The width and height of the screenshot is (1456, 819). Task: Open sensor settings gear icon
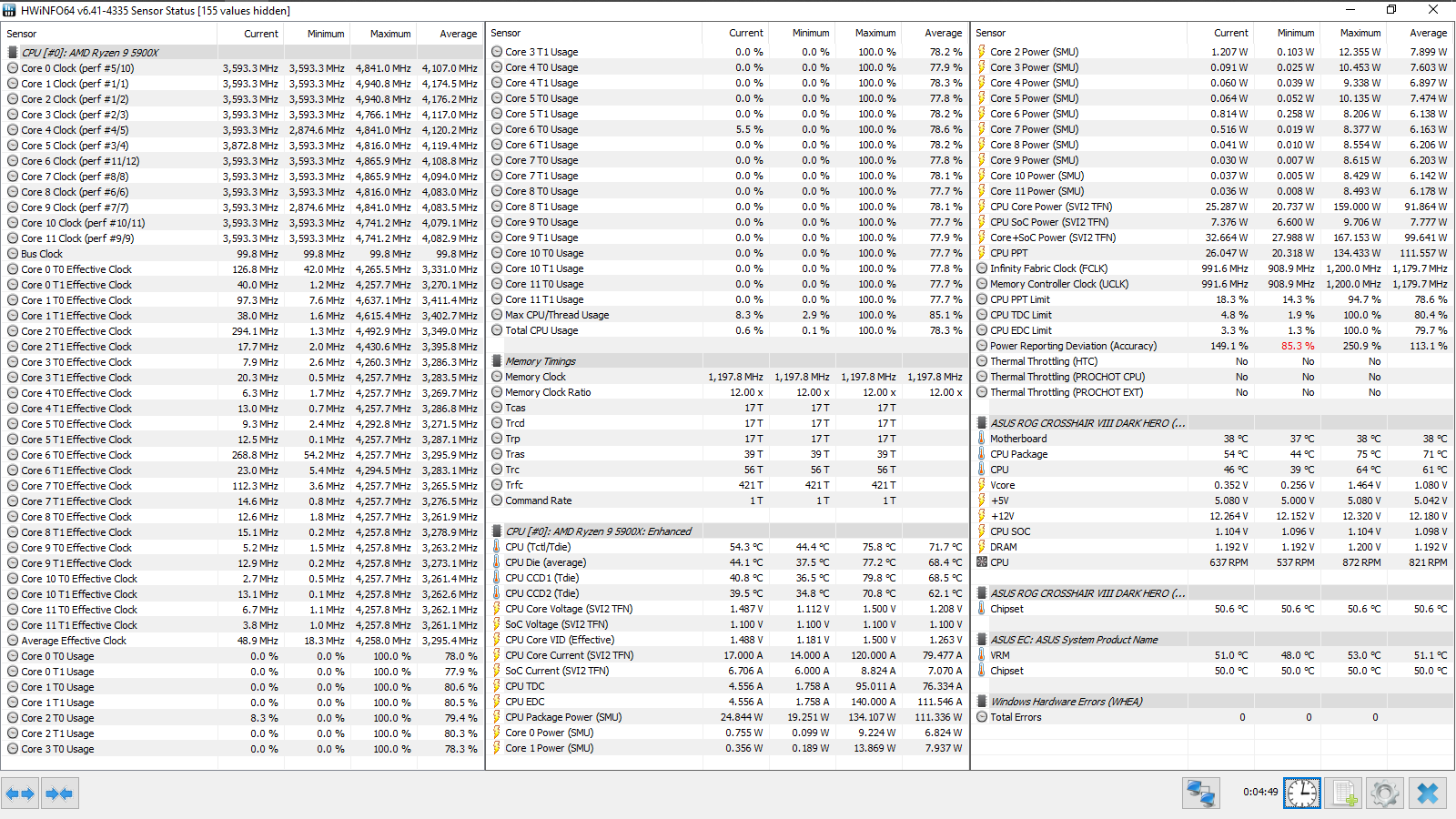pyautogui.click(x=1385, y=794)
